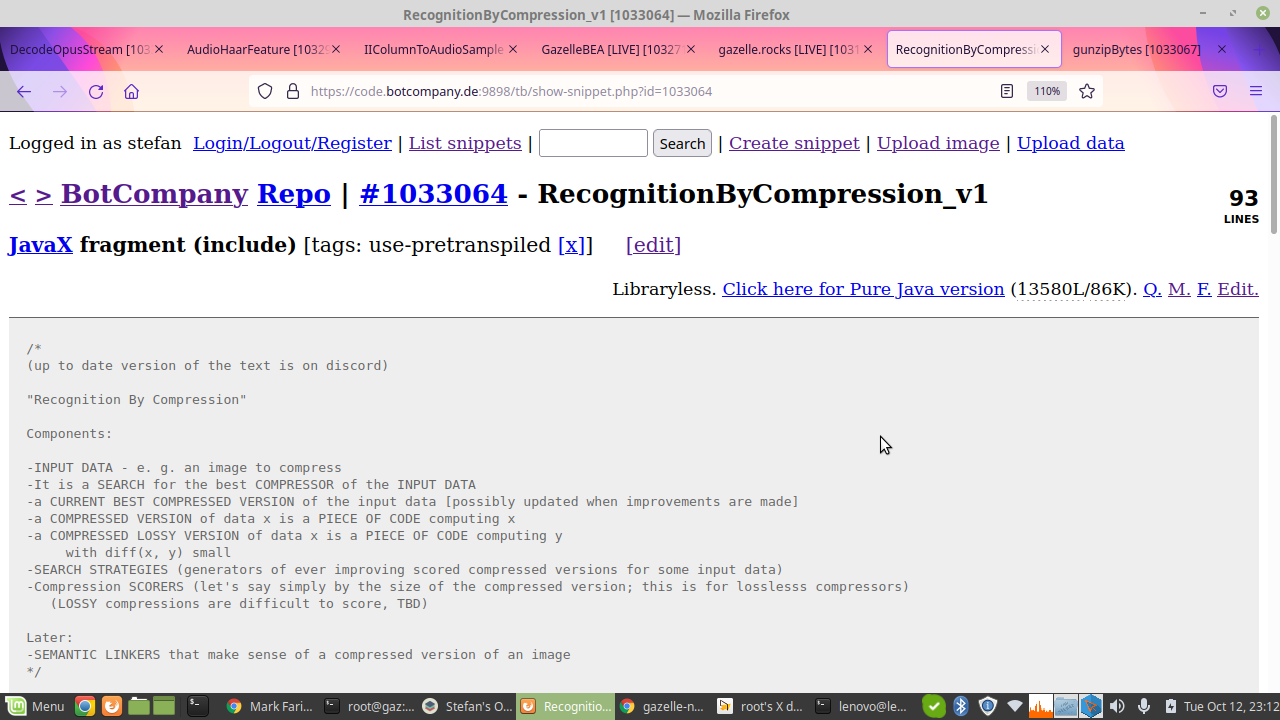Reset the 110% zoom level badge

1046,91
